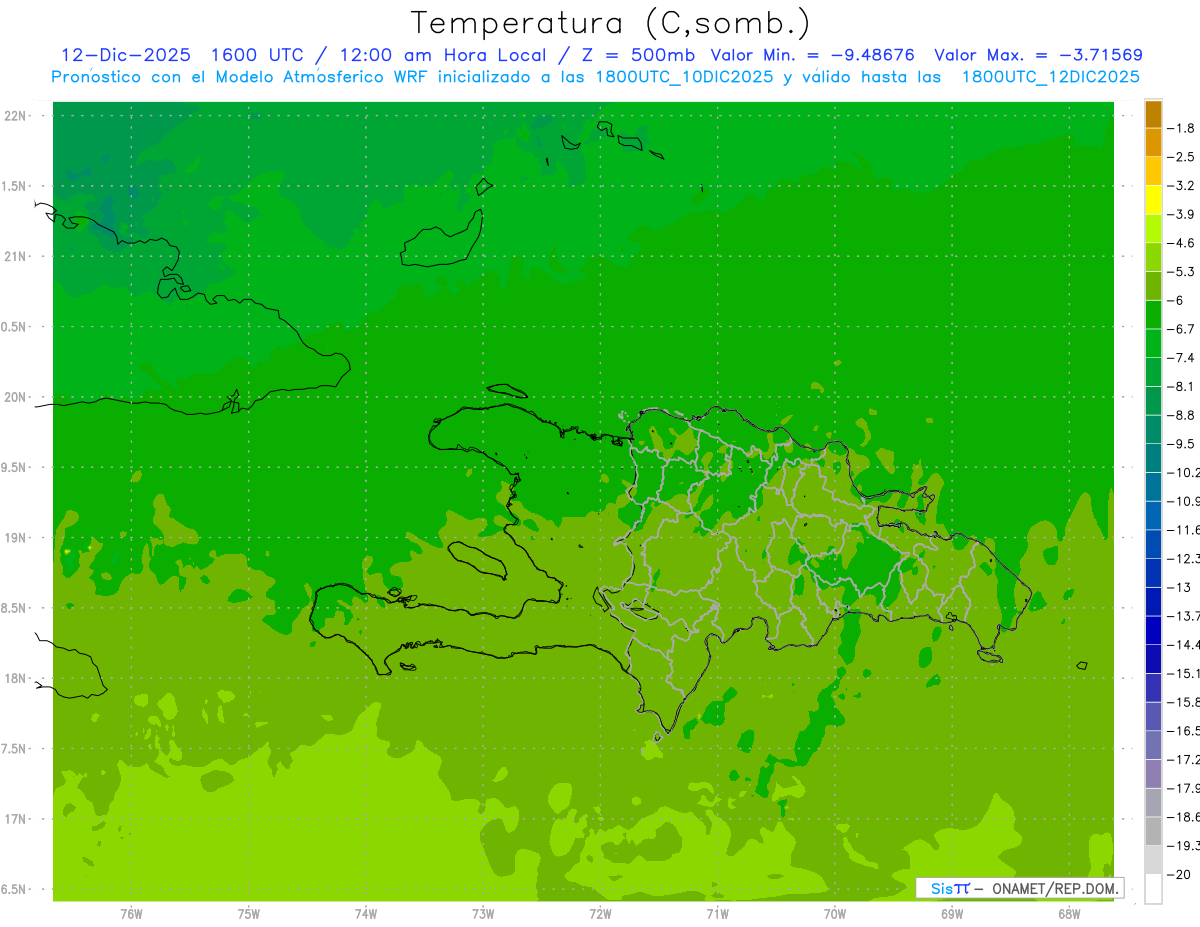Pick the white swatch below the -20 label
Image resolution: width=1200 pixels, height=927 pixels.
click(x=1153, y=889)
